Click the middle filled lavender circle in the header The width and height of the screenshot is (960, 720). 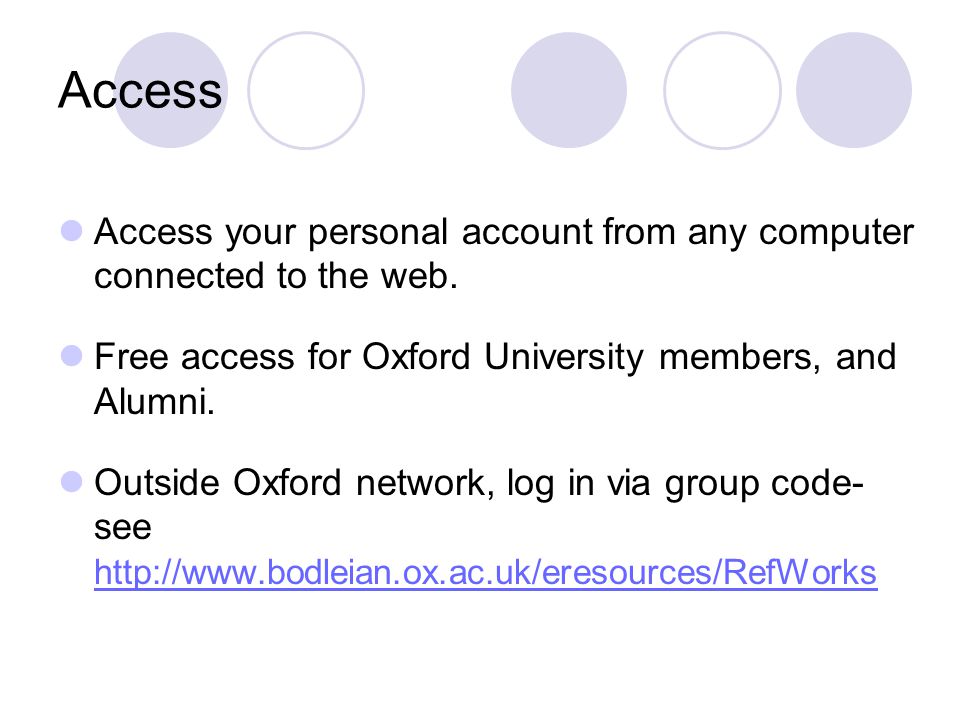pyautogui.click(x=569, y=90)
